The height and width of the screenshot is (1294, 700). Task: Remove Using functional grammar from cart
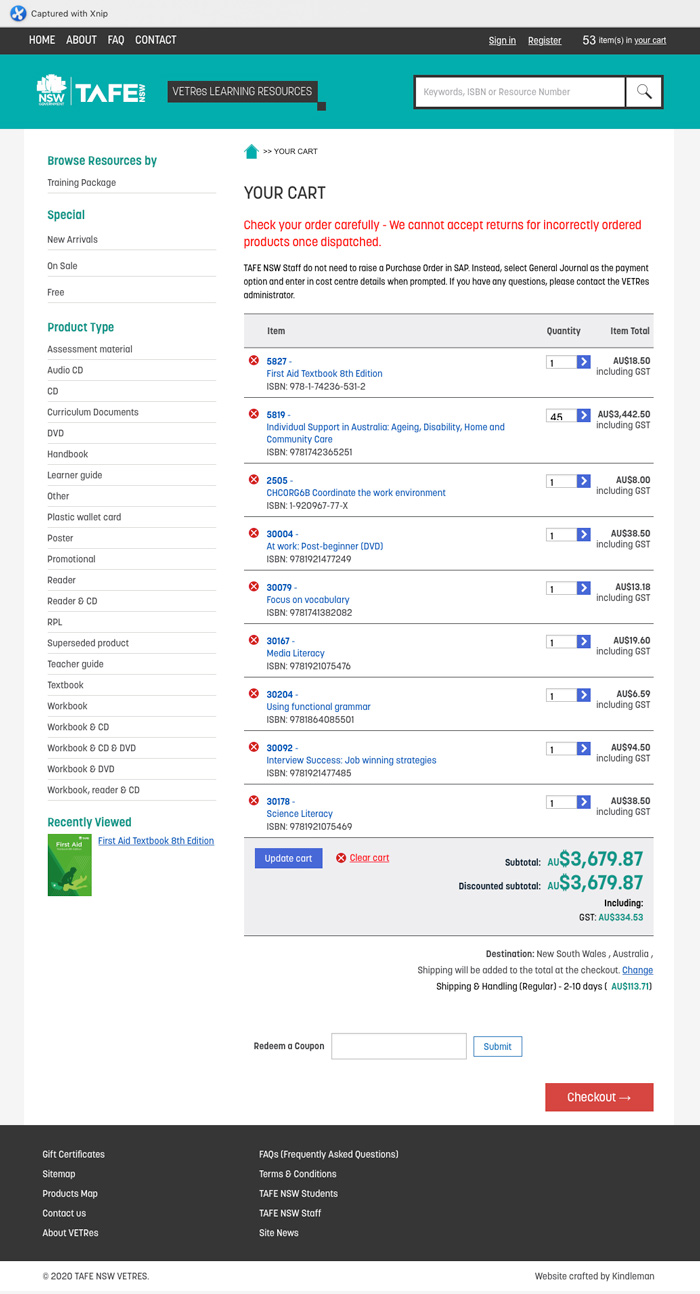click(254, 693)
